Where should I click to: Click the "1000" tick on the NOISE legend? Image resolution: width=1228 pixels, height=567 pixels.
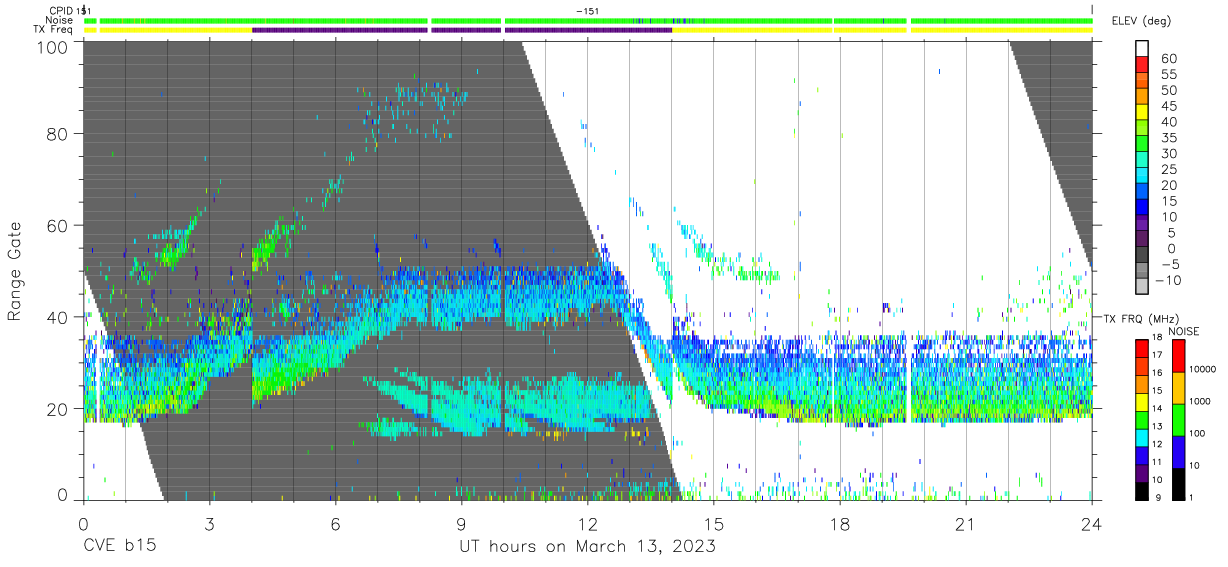click(x=1198, y=401)
